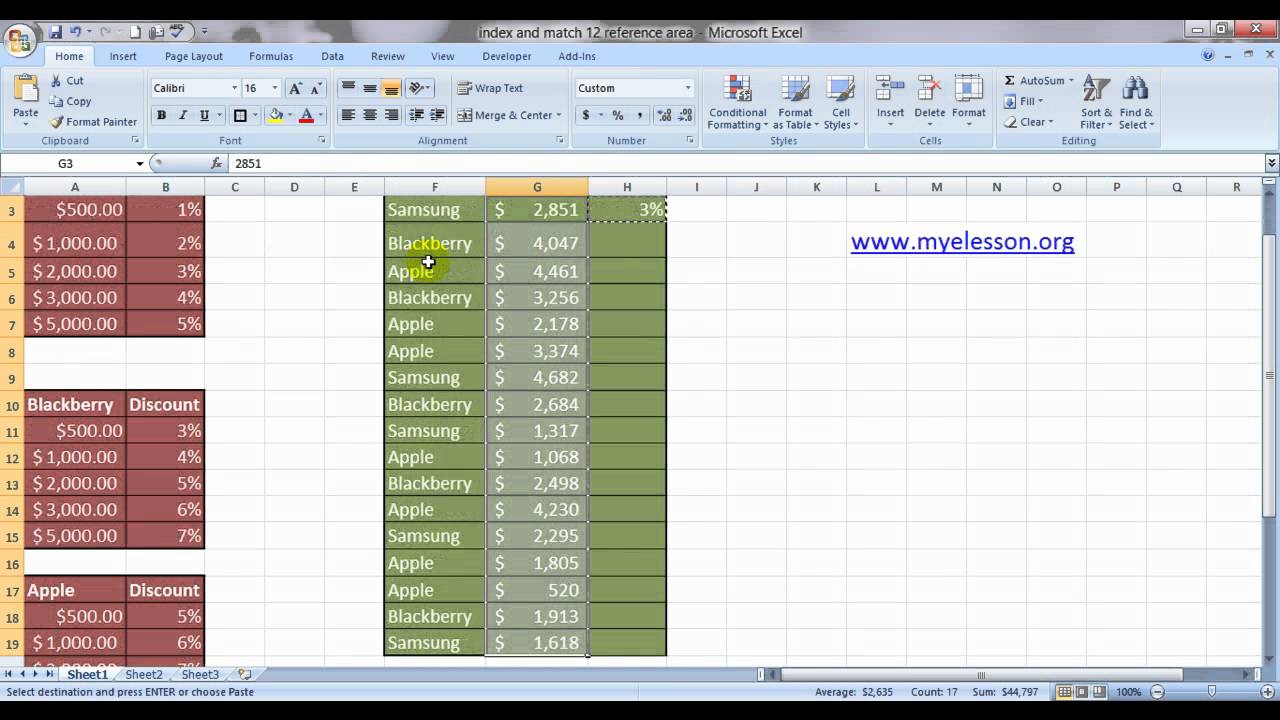Toggle center horizontal alignment
Viewport: 1280px width, 720px height.
[x=370, y=115]
